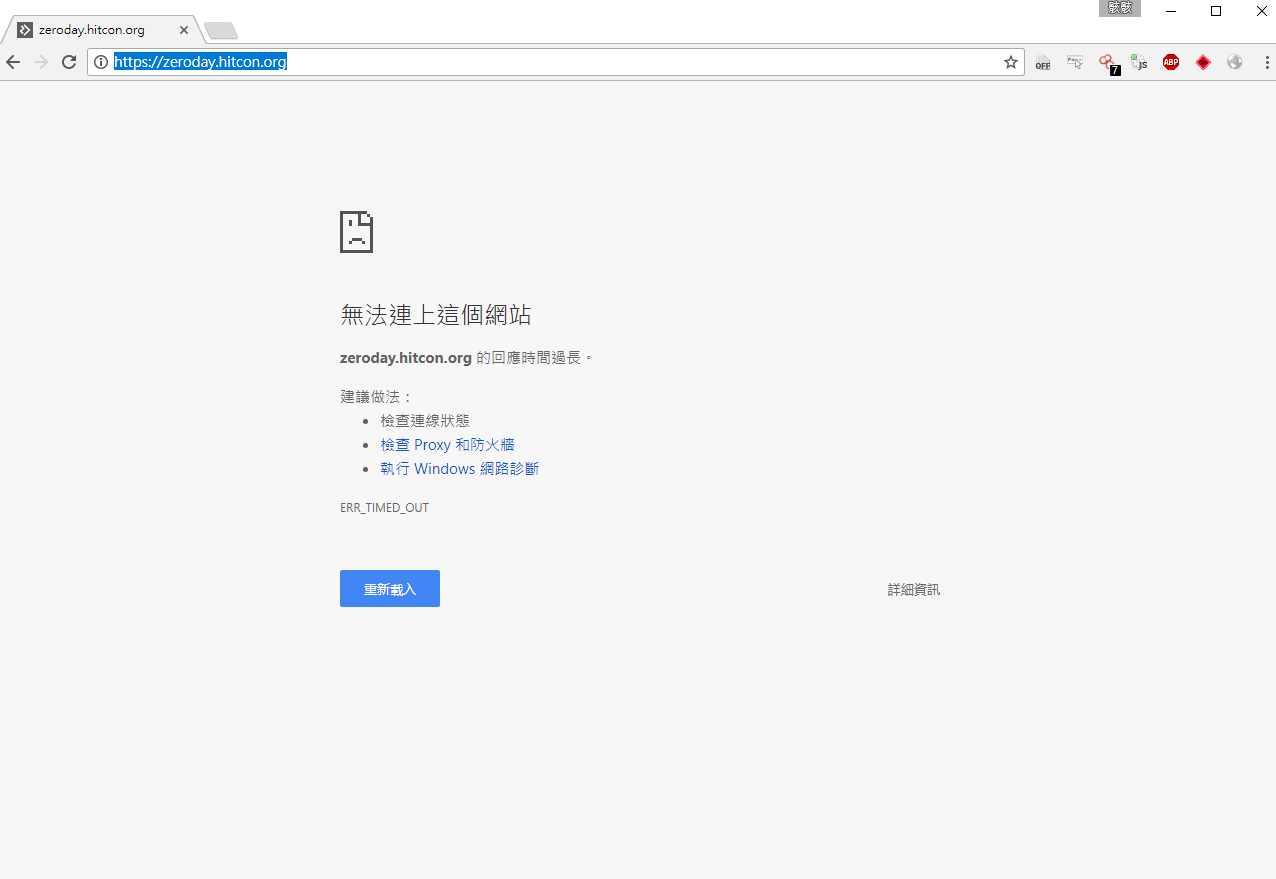Viewport: 1276px width, 879px height.
Task: Close the zeroday.hitcon.org tab
Action: (184, 30)
